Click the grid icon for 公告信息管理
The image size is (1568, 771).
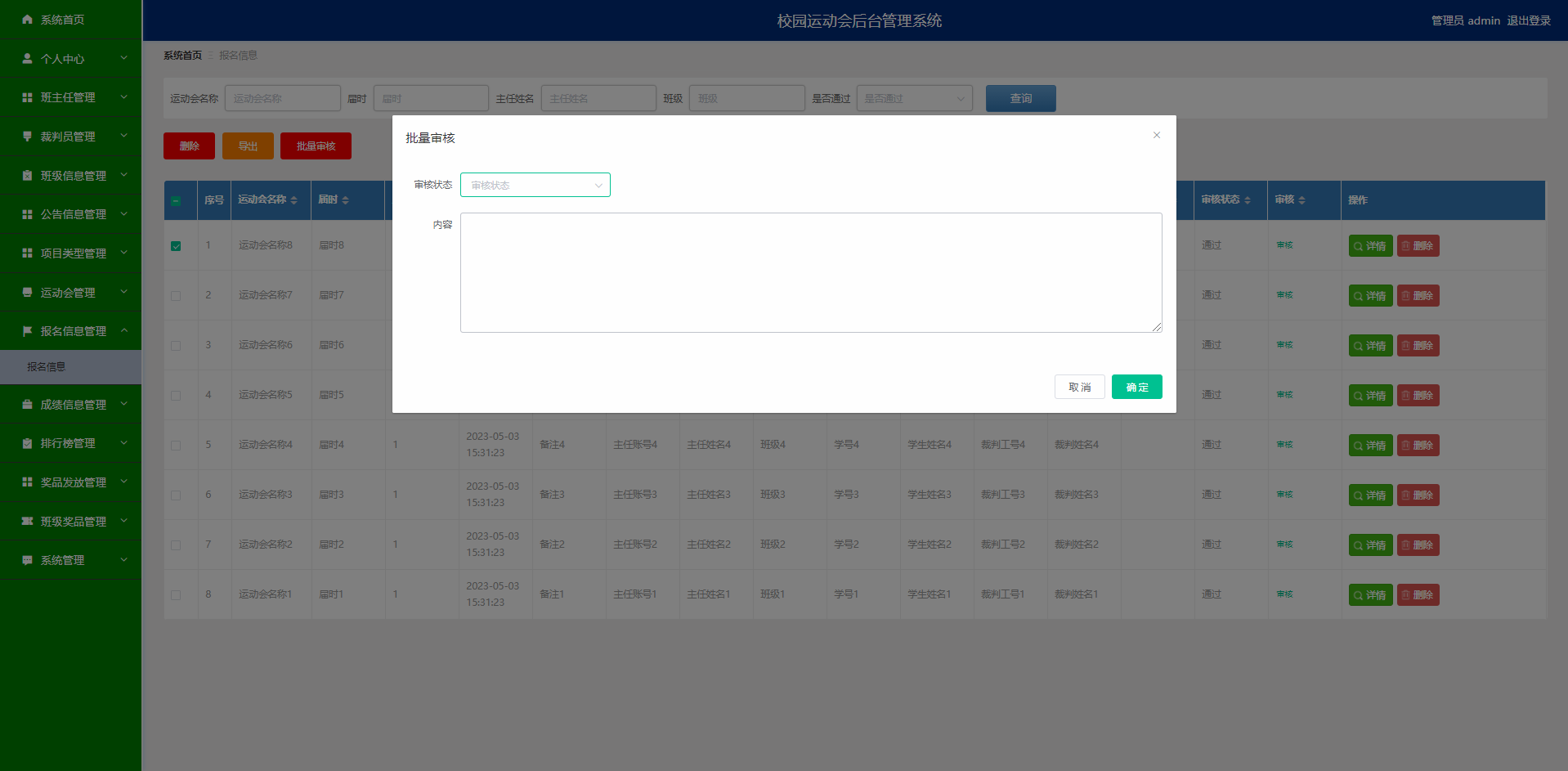coord(27,214)
